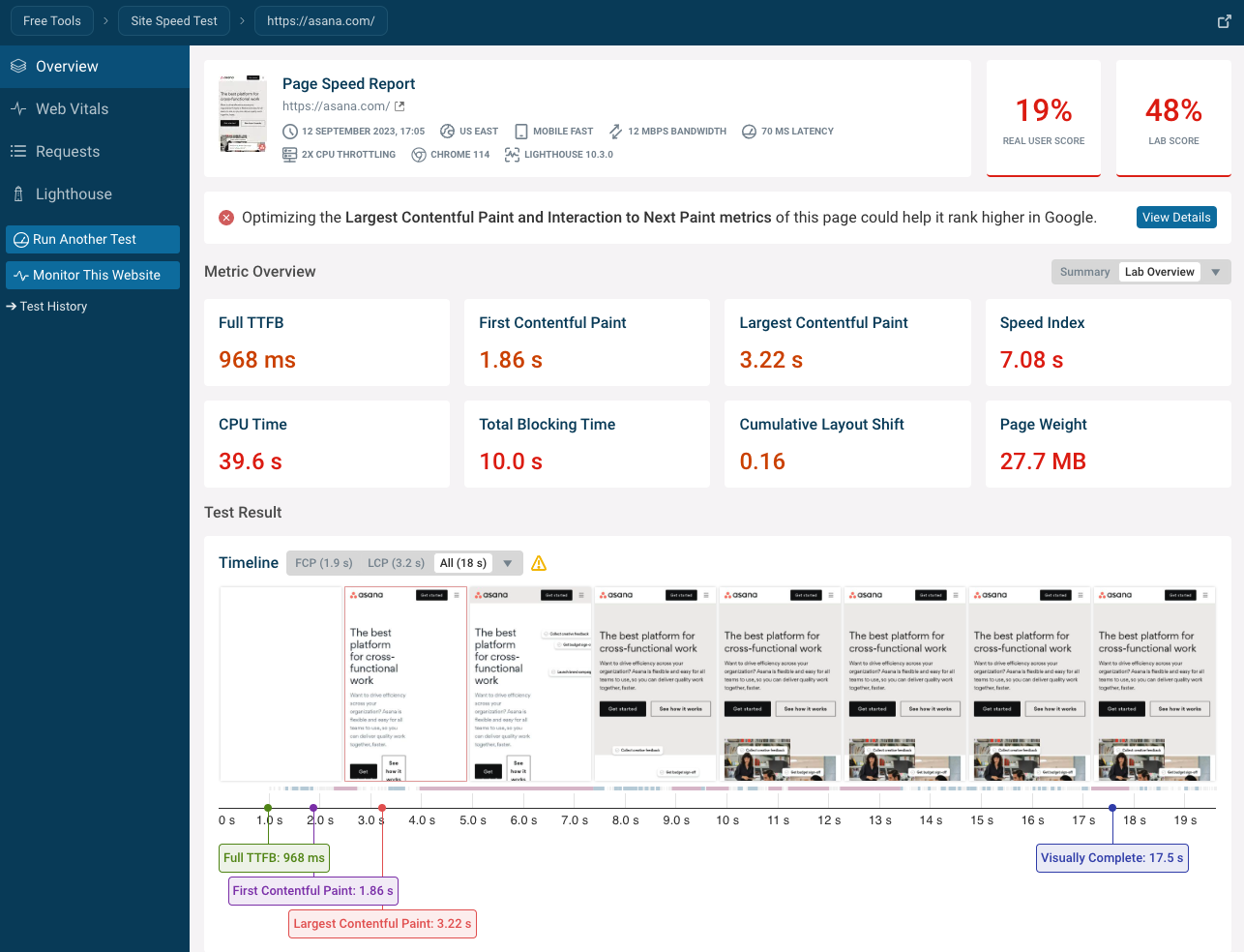Screen dimensions: 1244x952
Task: Click the external link icon beside asana.com URL
Action: (400, 106)
